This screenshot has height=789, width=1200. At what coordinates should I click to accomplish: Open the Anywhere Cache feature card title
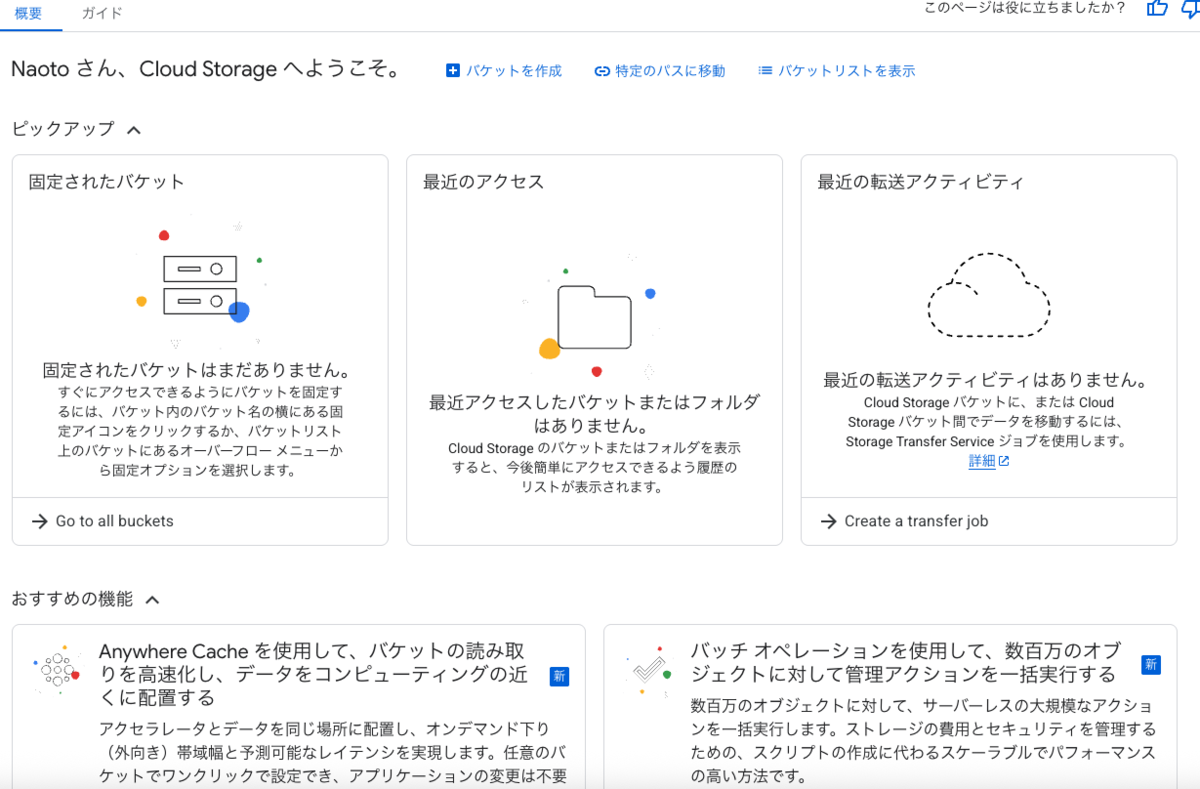(x=314, y=674)
